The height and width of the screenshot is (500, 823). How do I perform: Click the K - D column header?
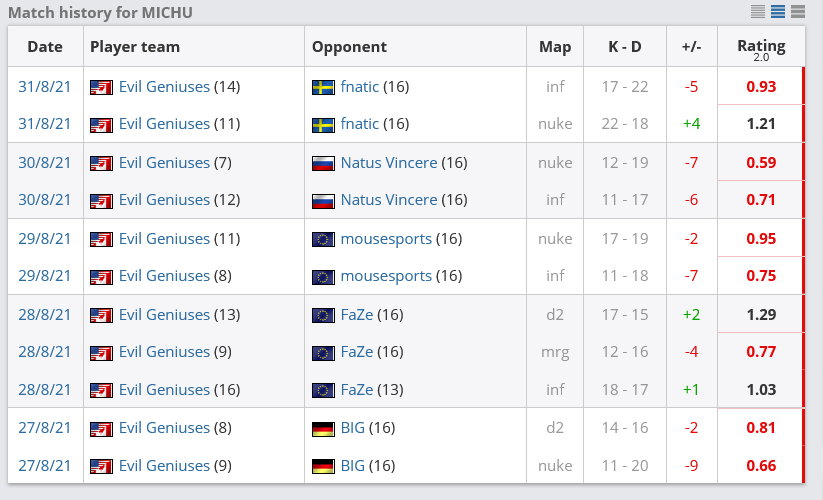point(625,47)
